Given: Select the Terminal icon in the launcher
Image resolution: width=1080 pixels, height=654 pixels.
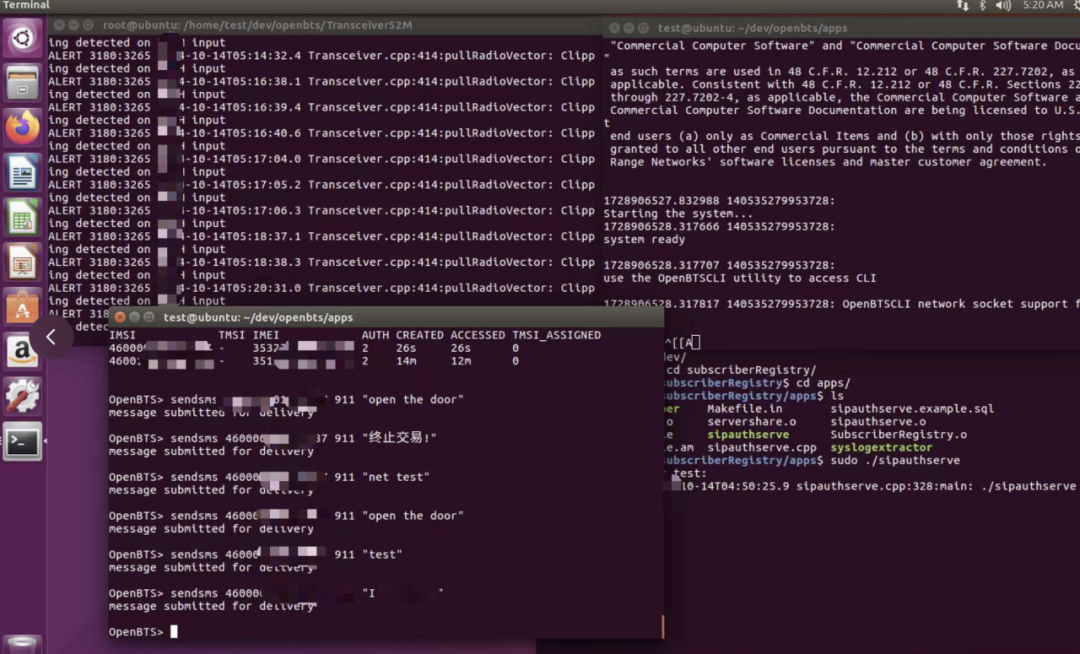Looking at the screenshot, I should [x=22, y=442].
